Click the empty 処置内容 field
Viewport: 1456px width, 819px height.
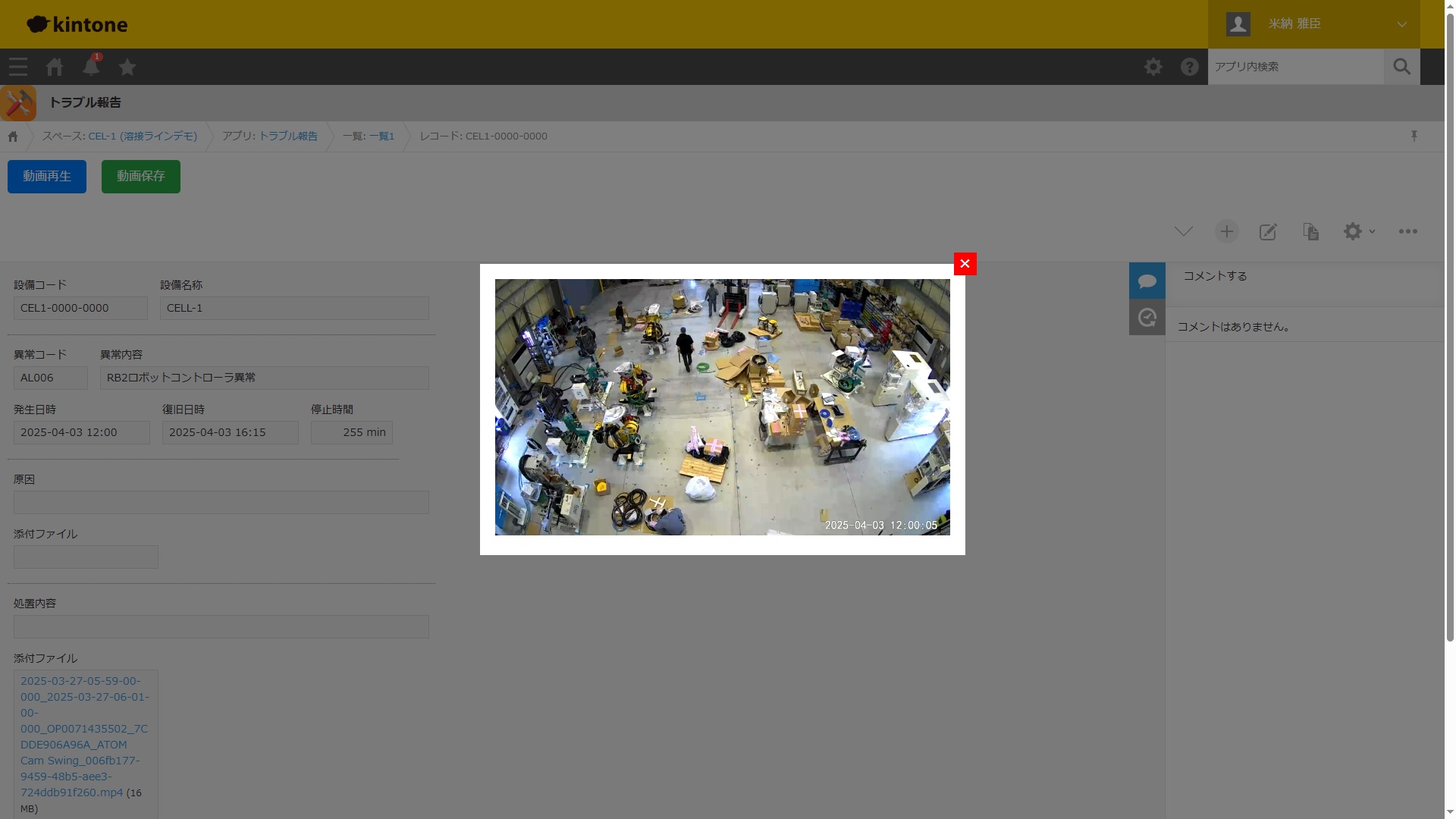[221, 627]
